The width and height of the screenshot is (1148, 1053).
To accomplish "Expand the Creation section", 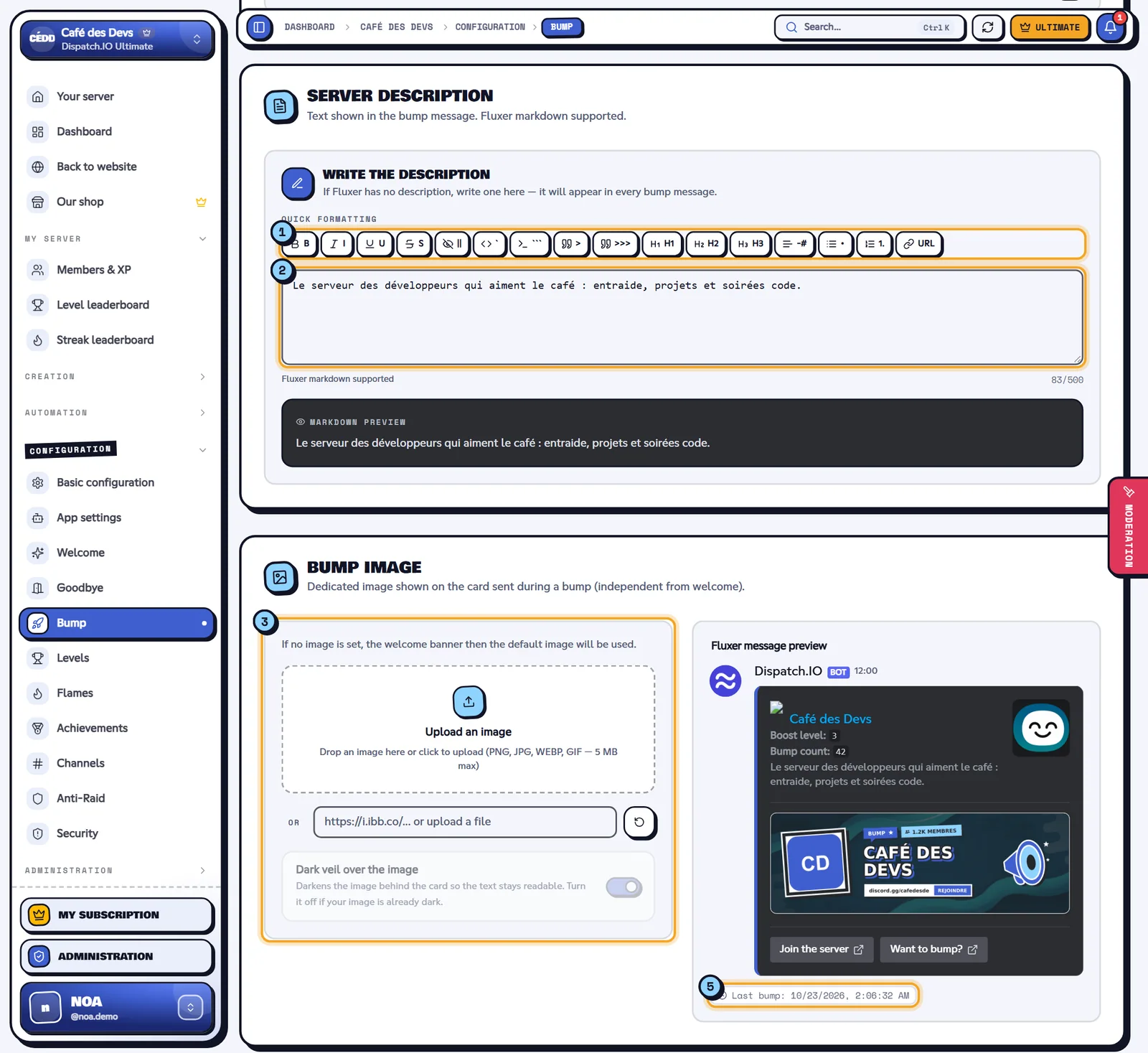I will [x=202, y=377].
